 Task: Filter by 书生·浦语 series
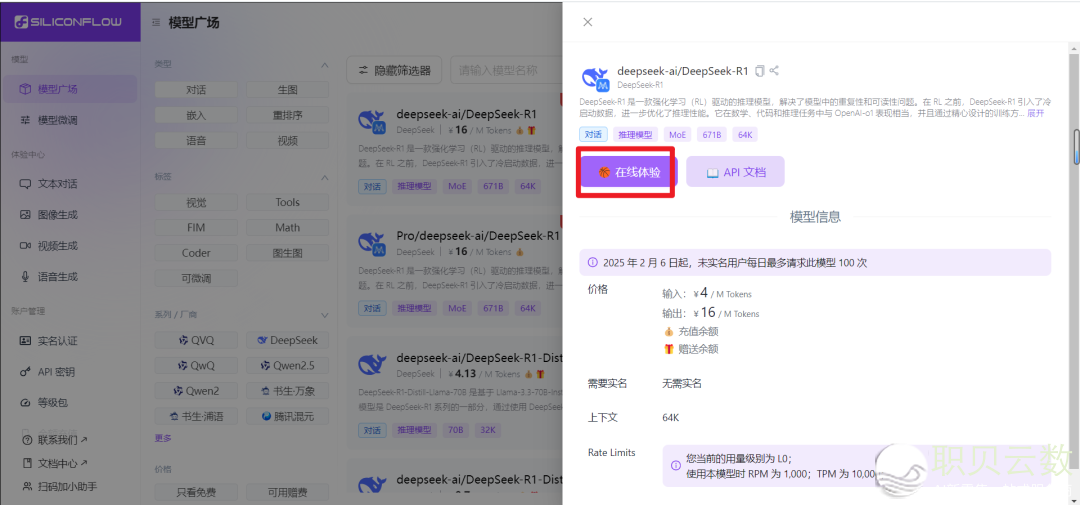[x=196, y=416]
